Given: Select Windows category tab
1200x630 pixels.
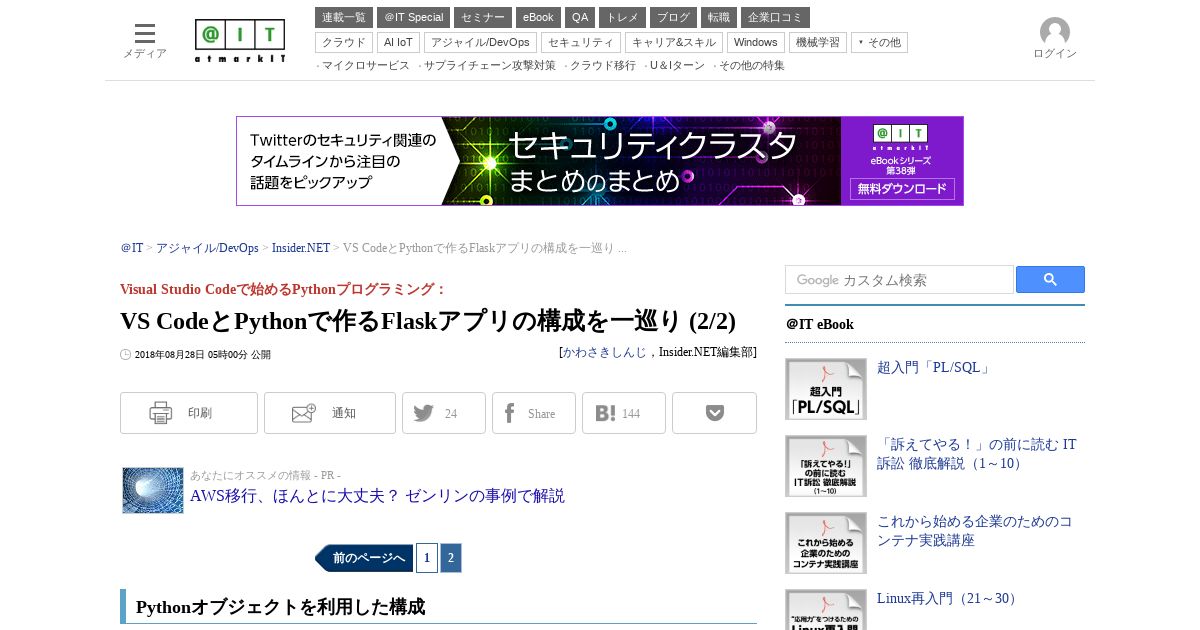Looking at the screenshot, I should click(x=756, y=42).
